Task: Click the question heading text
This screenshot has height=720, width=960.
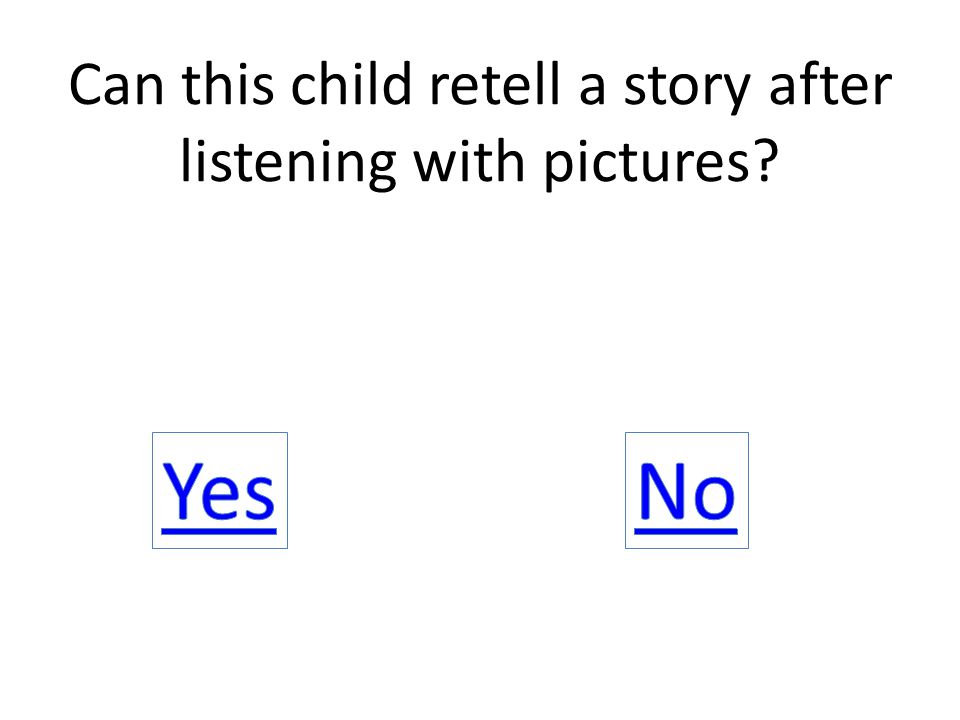Action: (480, 124)
